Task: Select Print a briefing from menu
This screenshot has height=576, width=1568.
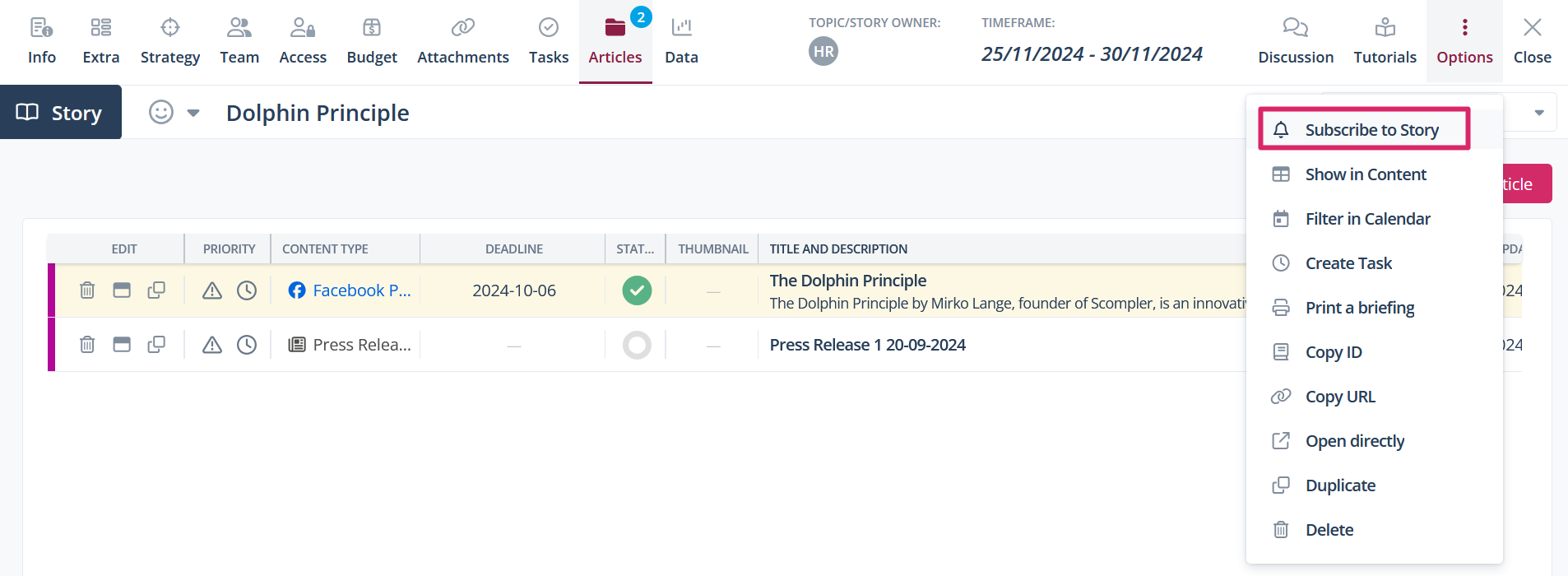Action: 1359,308
